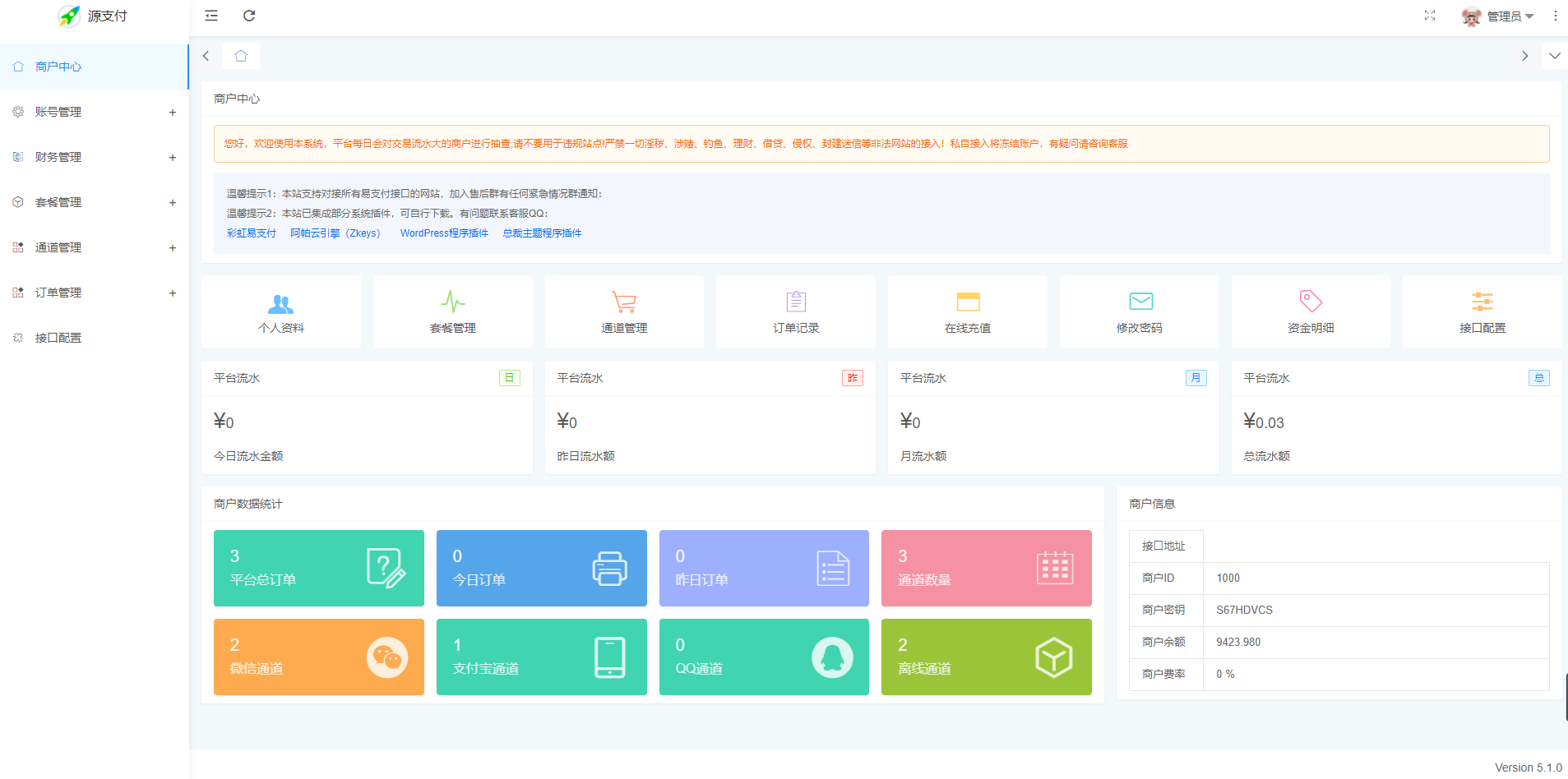Screen dimensions: 1568x779
Task: Open the 今日订单 statistics card
Action: coord(541,568)
